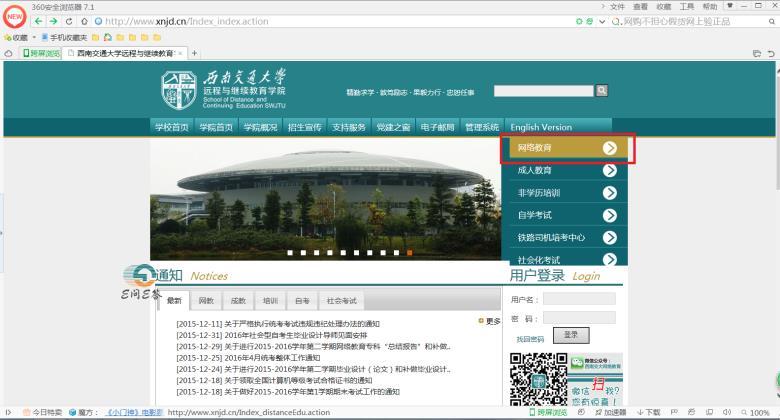Click arrow icon next to 非学历培训
Image resolution: width=780 pixels, height=420 pixels.
(609, 193)
